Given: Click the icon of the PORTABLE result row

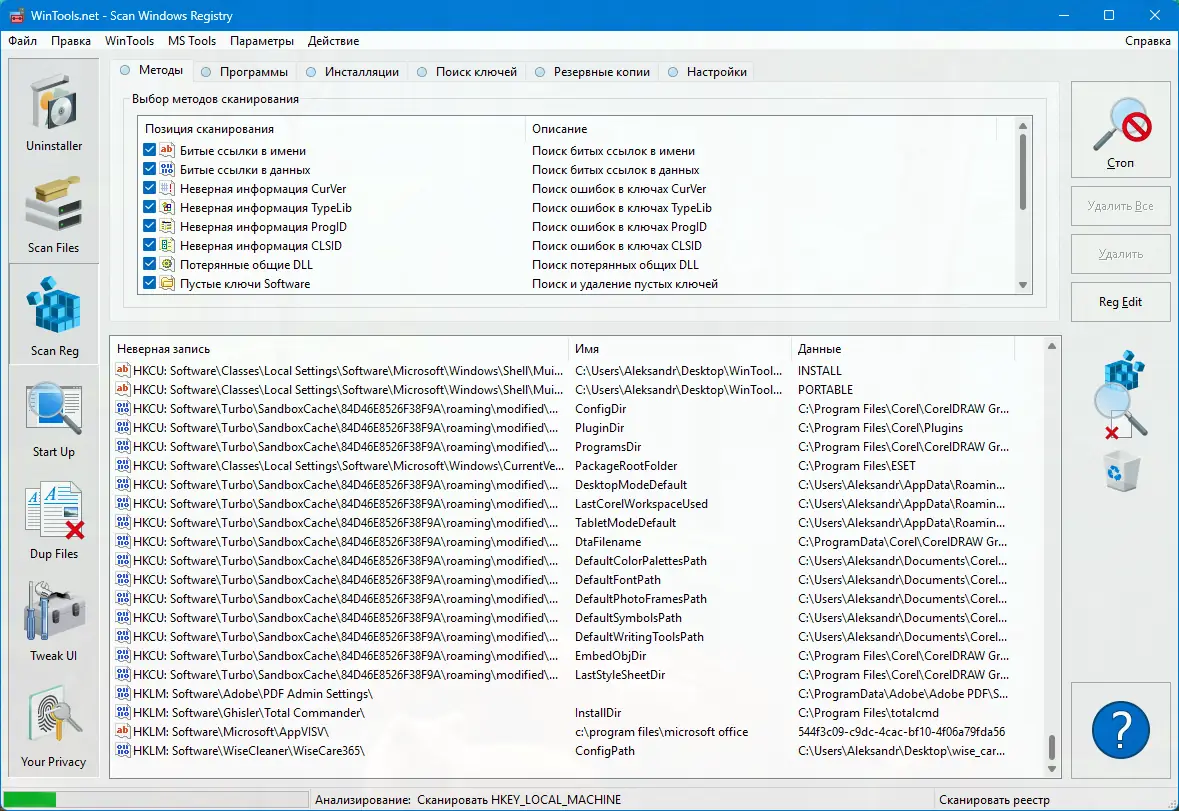Looking at the screenshot, I should (x=123, y=389).
